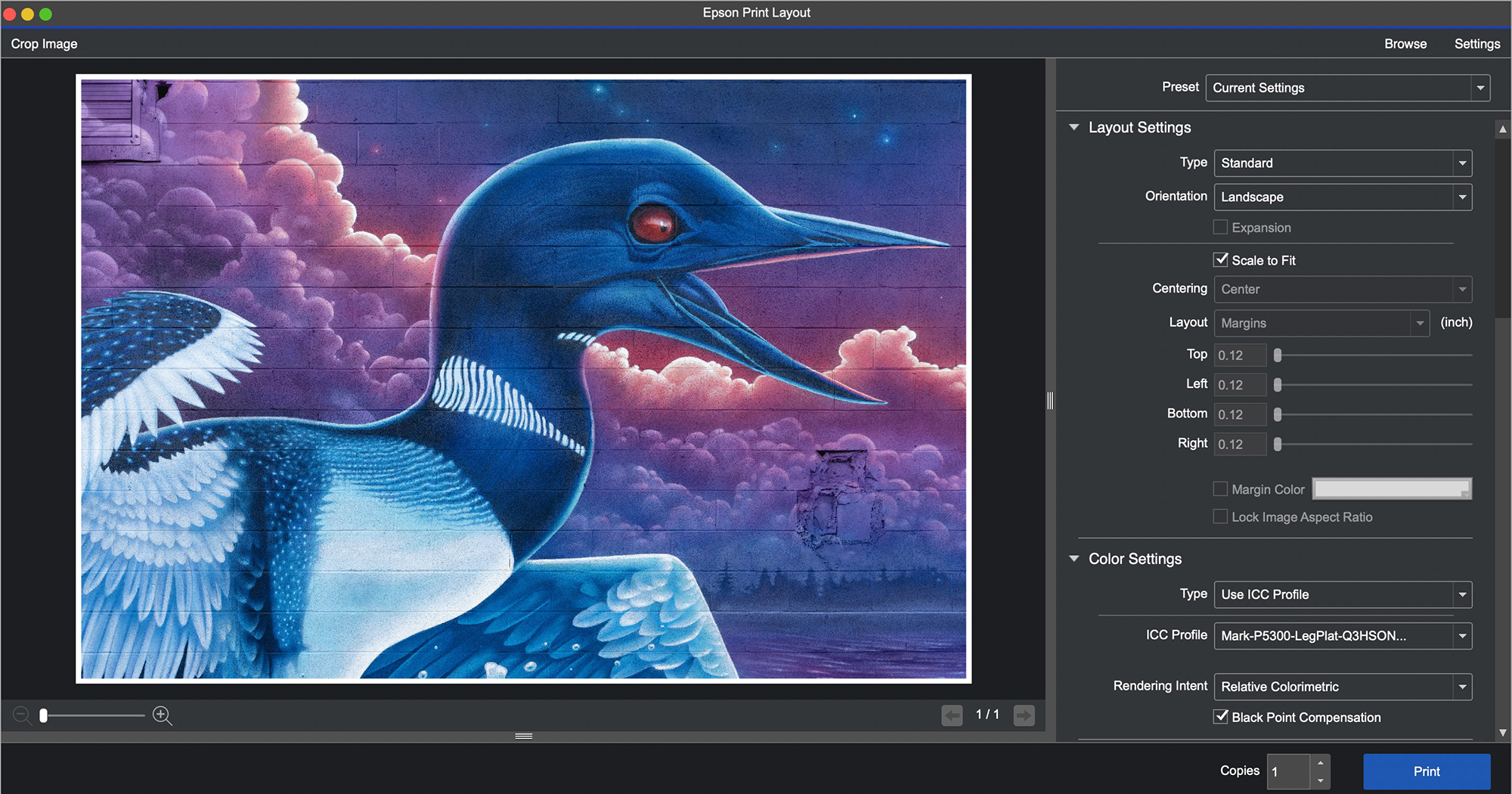1512x794 pixels.
Task: Click the loon mural image preview
Action: (524, 379)
